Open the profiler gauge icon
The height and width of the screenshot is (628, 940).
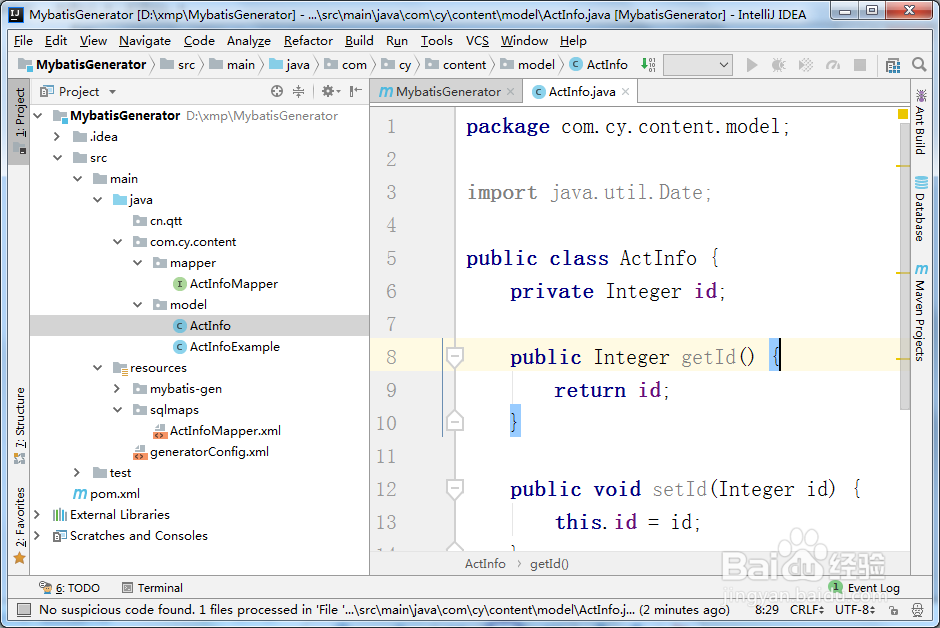(x=833, y=65)
